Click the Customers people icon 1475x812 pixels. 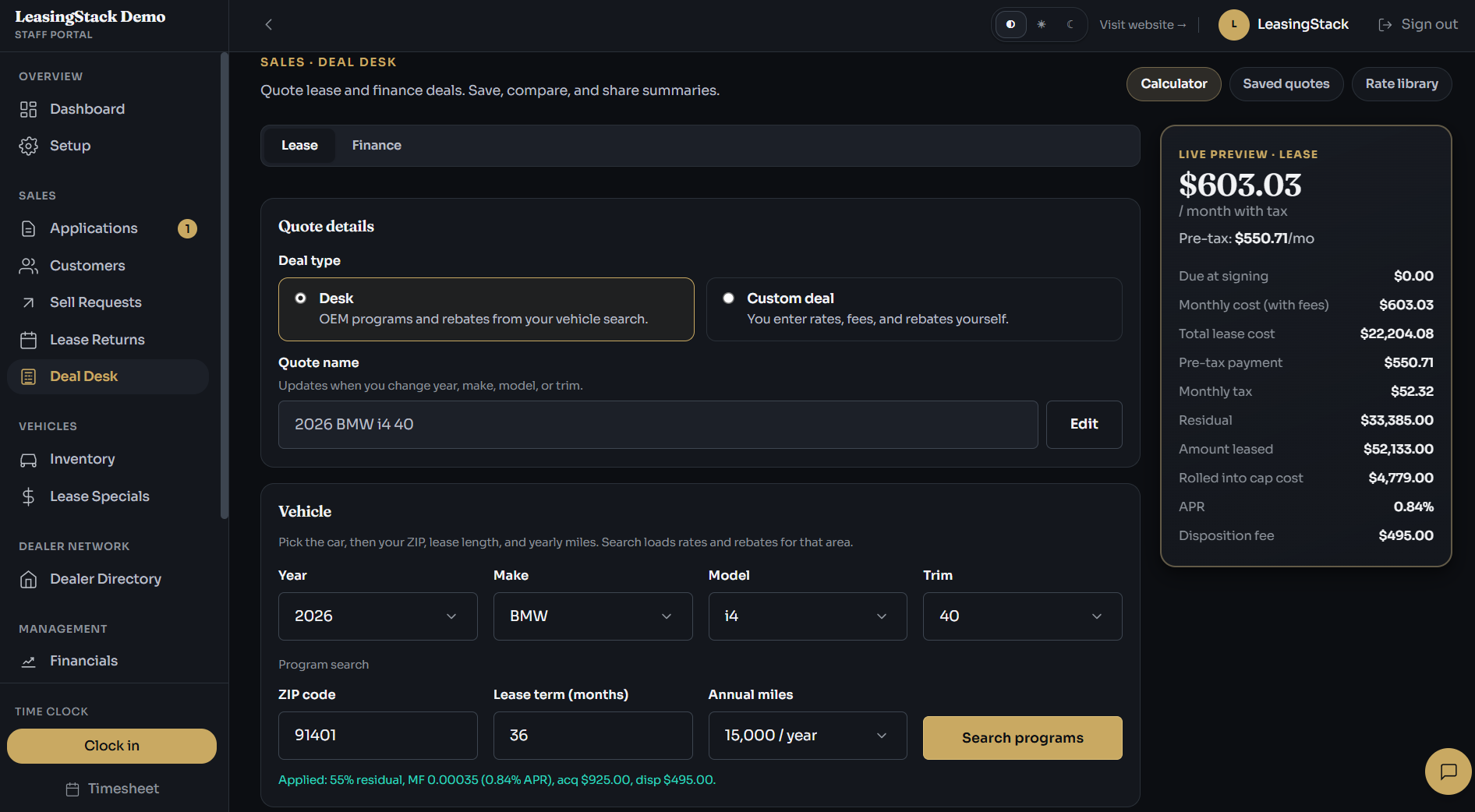pos(28,266)
